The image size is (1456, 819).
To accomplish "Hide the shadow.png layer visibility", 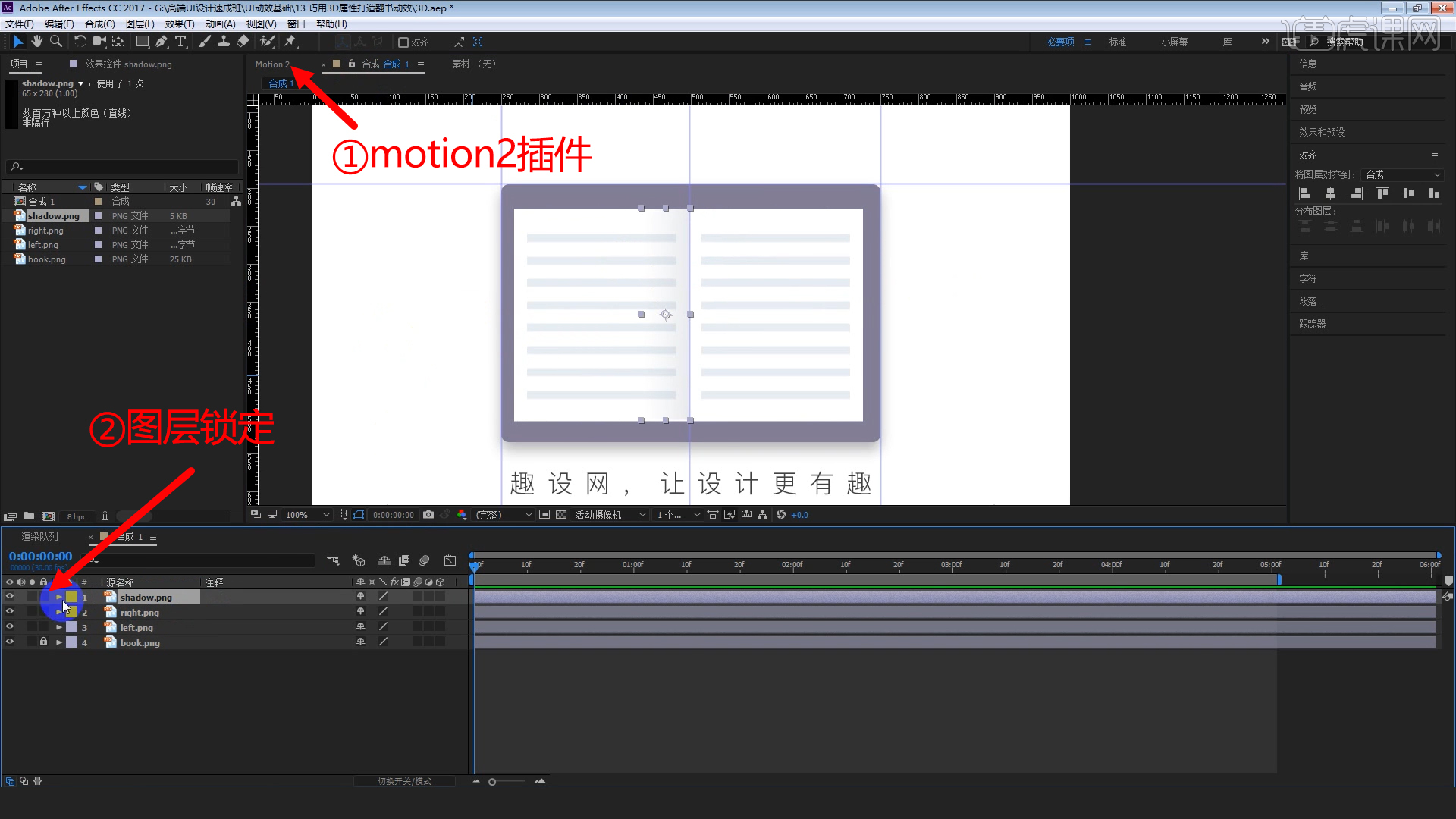I will point(10,596).
